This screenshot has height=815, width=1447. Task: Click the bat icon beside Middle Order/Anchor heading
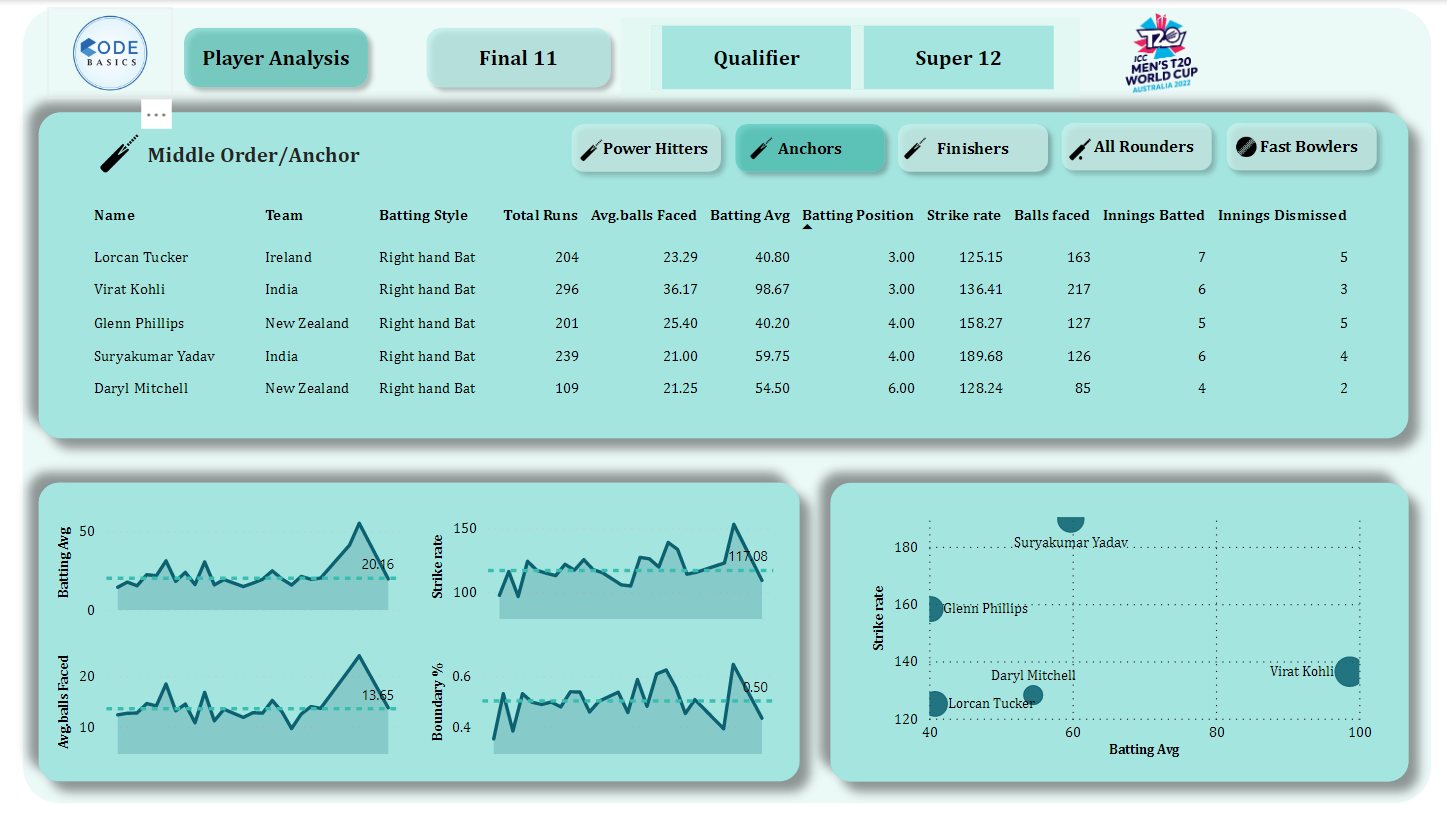[118, 152]
